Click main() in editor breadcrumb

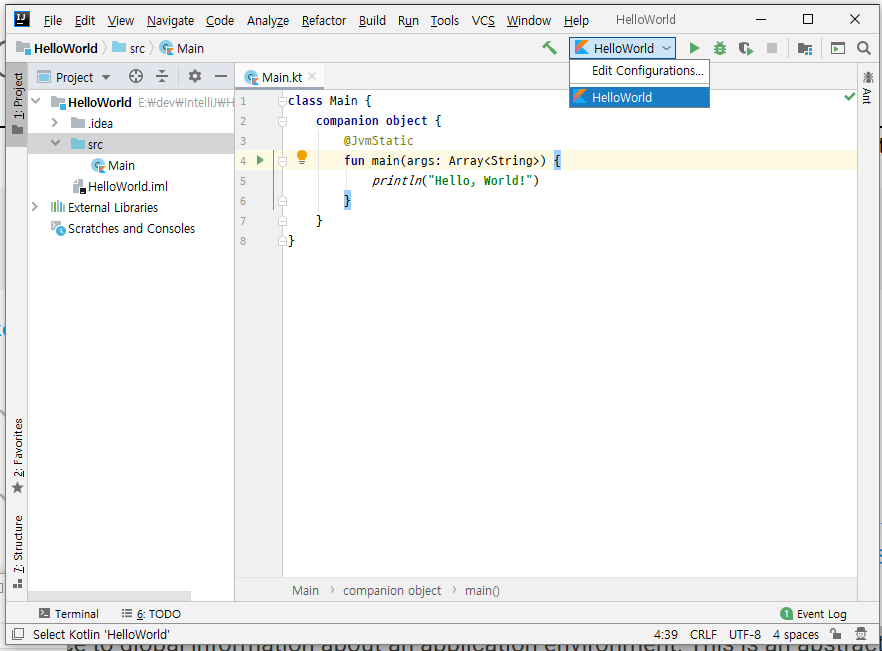[482, 591]
